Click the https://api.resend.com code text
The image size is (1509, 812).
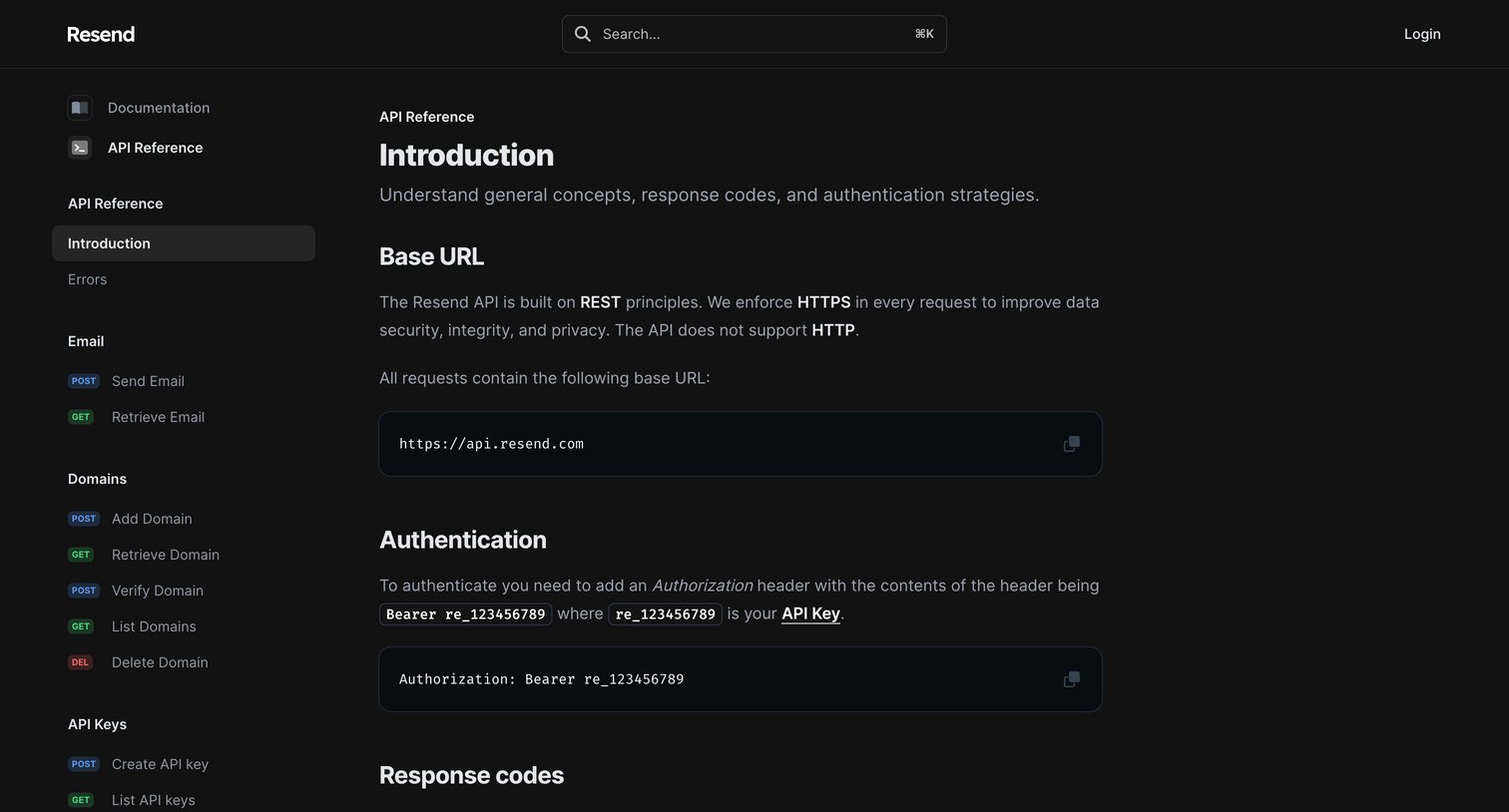pyautogui.click(x=491, y=444)
